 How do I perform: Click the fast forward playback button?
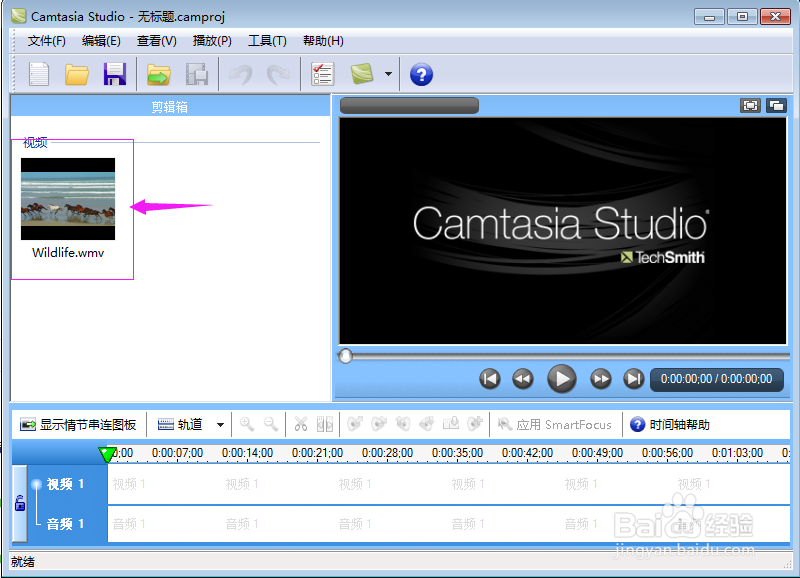[601, 379]
